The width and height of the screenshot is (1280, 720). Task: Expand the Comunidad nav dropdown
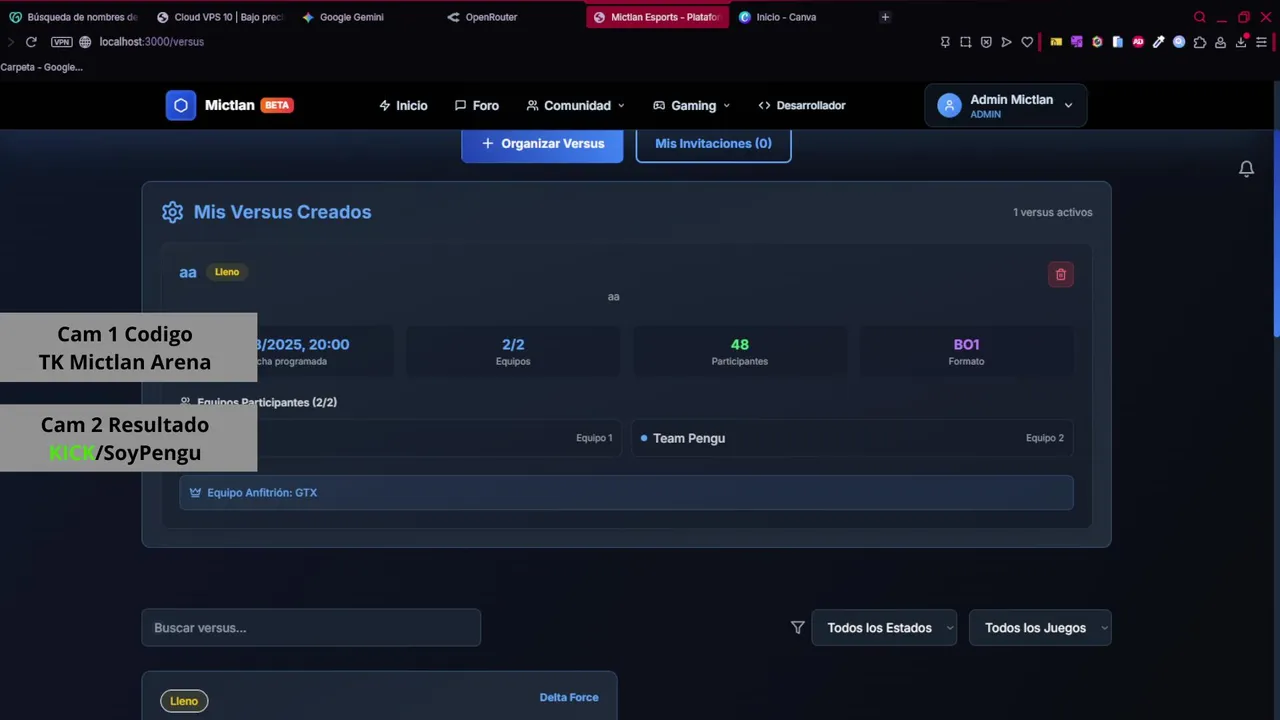576,105
